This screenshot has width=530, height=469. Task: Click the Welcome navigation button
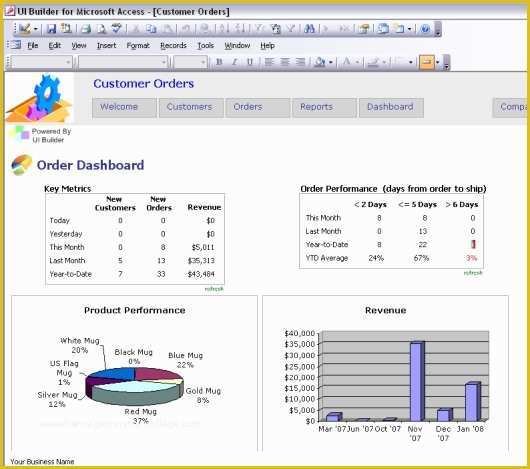click(124, 107)
